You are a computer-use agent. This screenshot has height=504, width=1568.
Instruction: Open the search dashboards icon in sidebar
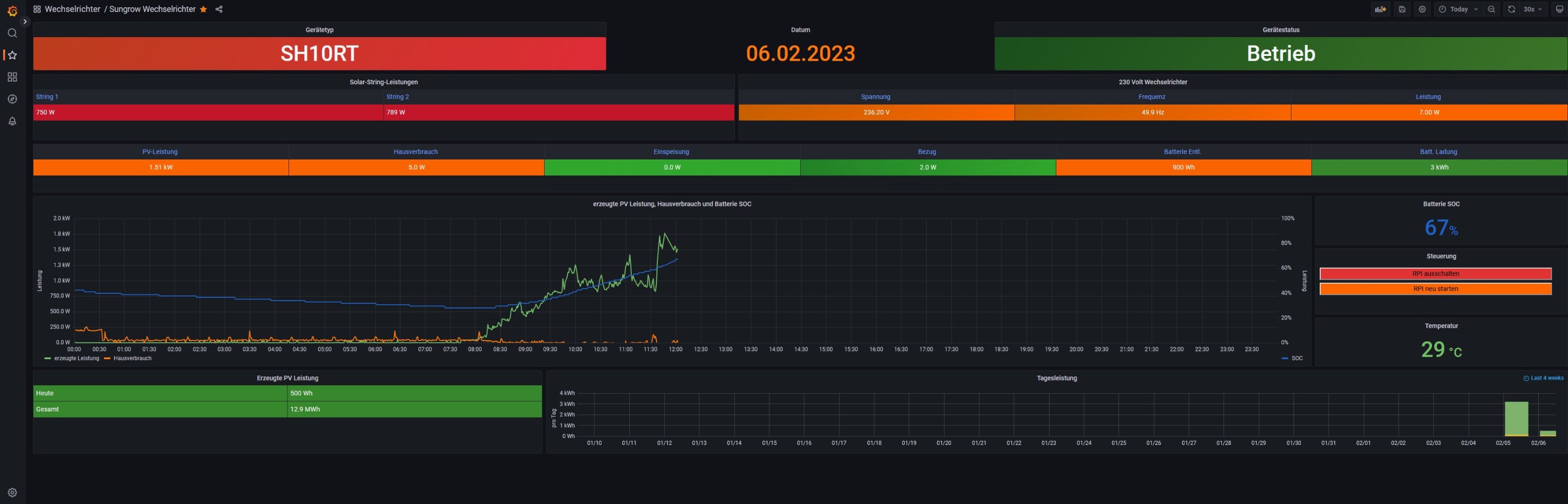click(12, 33)
